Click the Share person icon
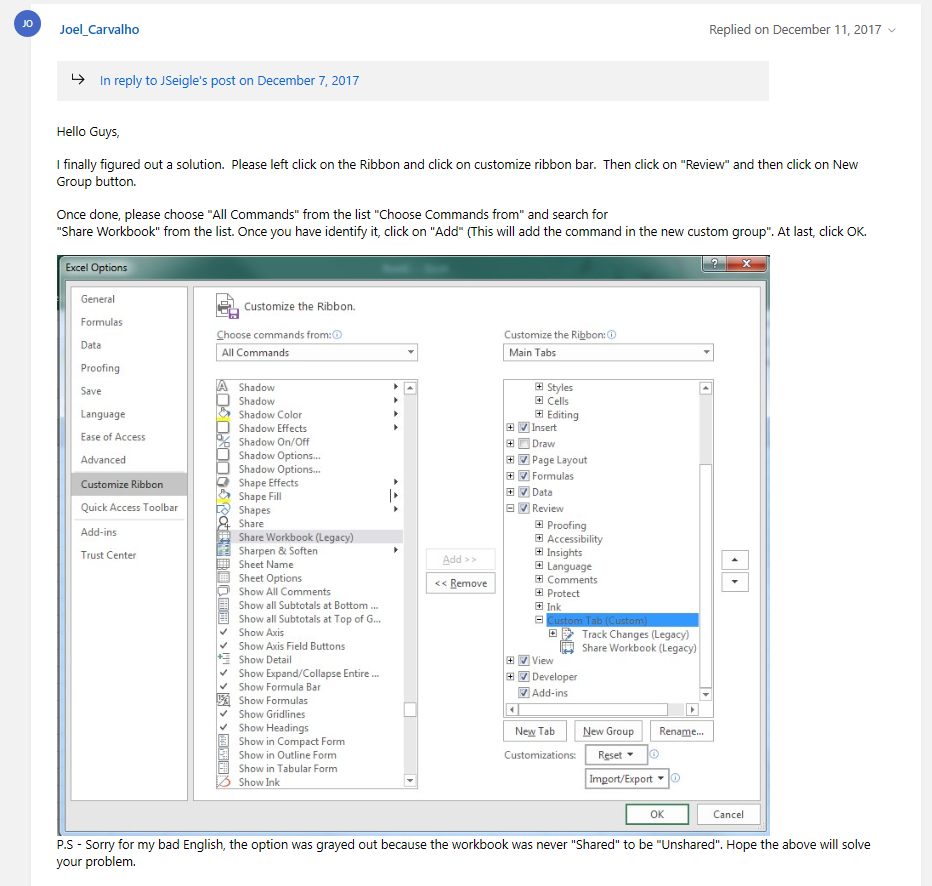Image resolution: width=932 pixels, height=886 pixels. tap(223, 523)
